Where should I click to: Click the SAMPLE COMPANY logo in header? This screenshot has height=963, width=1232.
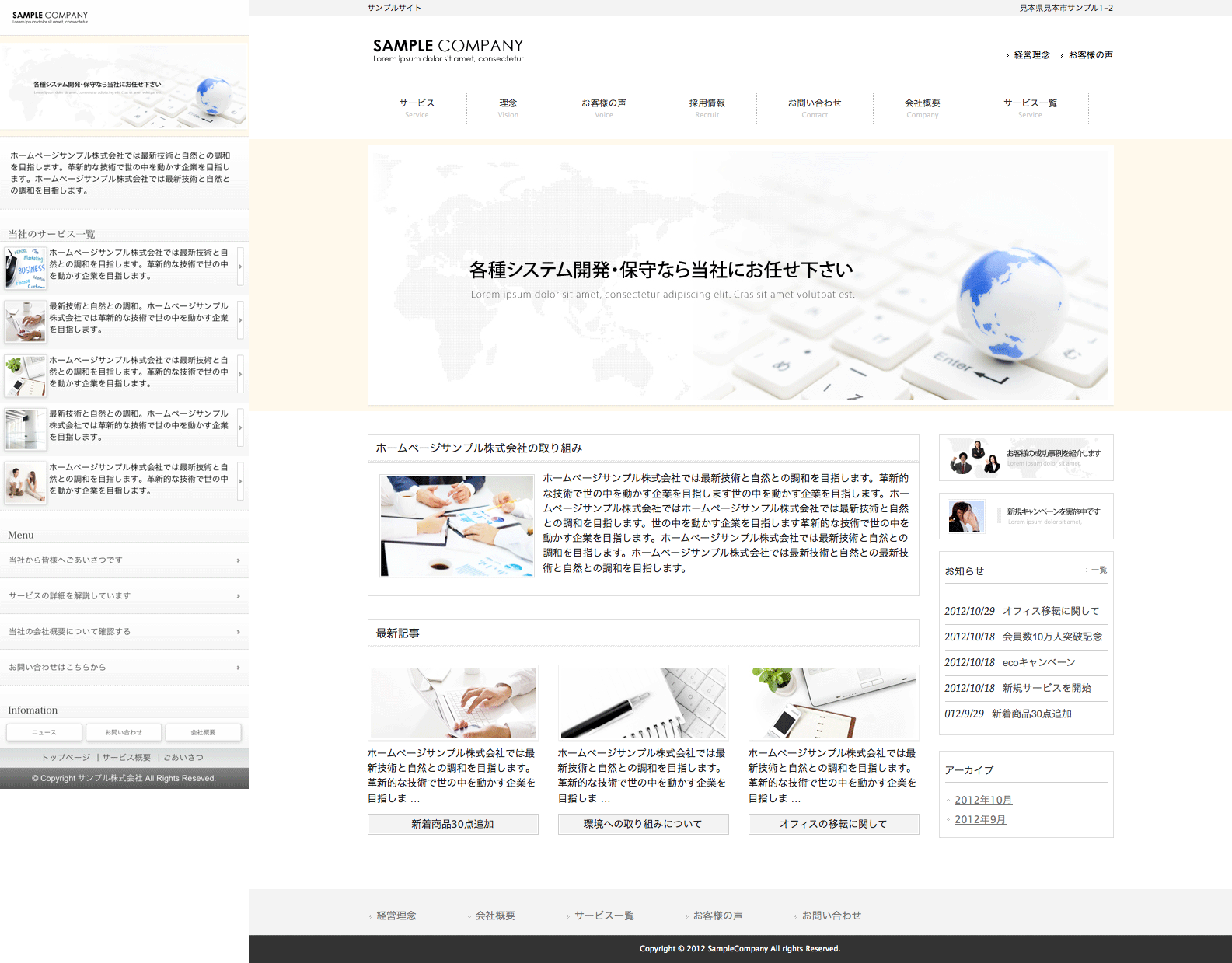(448, 50)
